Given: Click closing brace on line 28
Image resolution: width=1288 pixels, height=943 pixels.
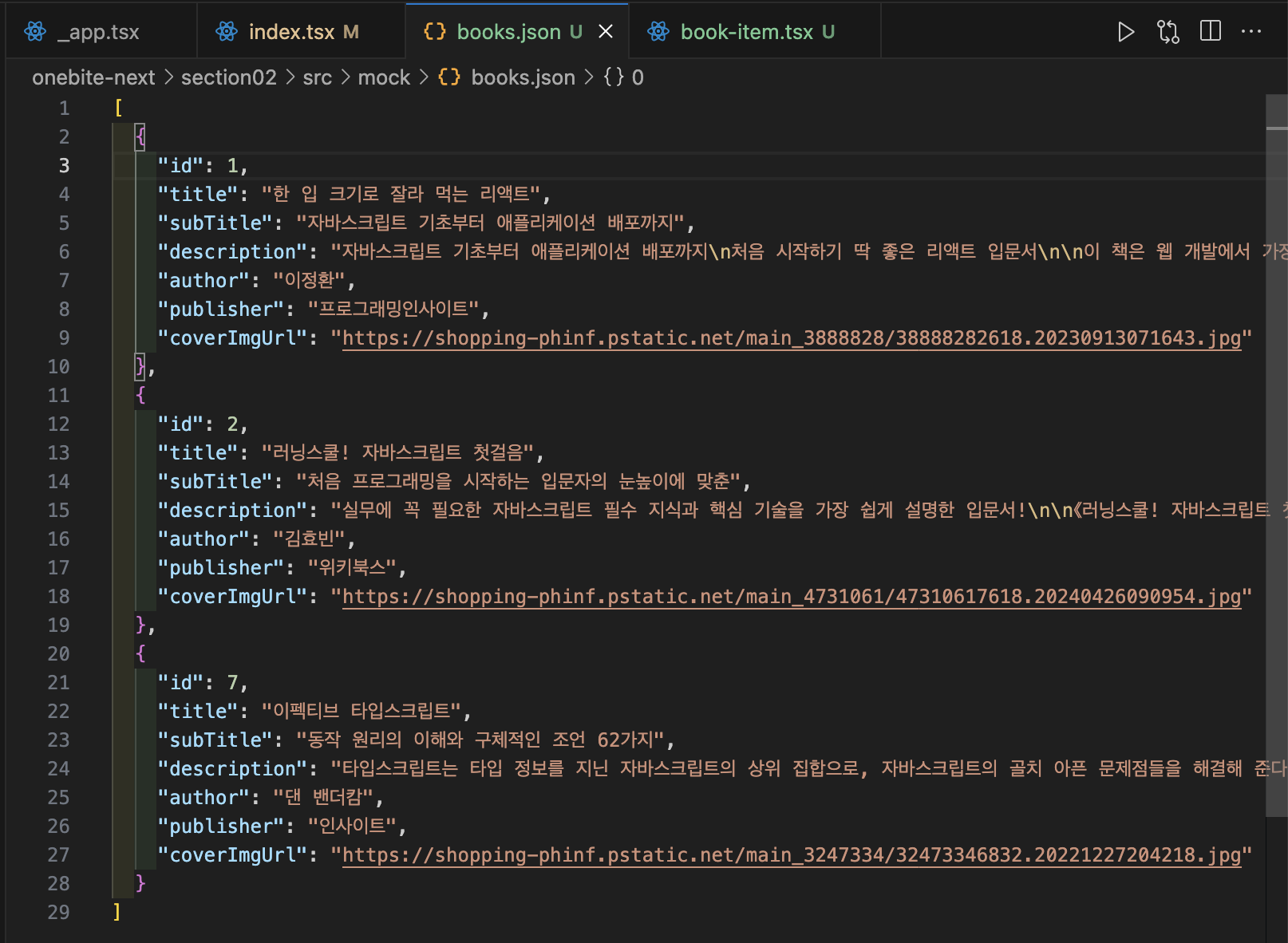Looking at the screenshot, I should click(140, 884).
